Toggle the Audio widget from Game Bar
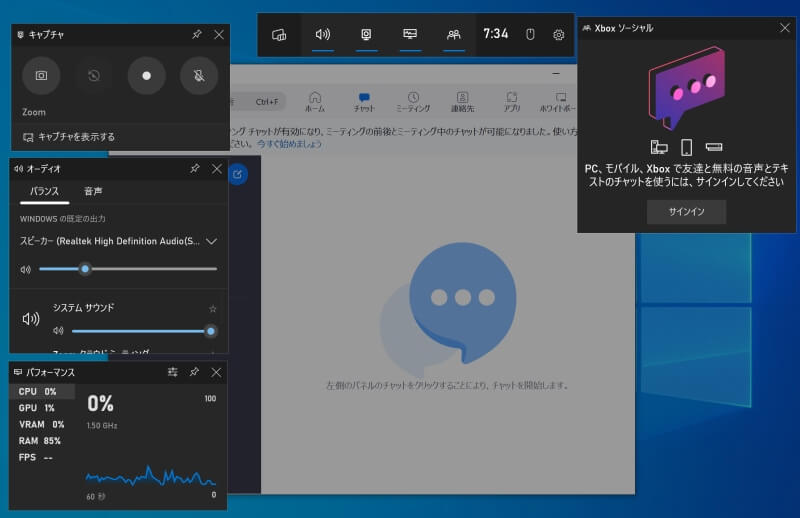The height and width of the screenshot is (518, 800). pyautogui.click(x=322, y=34)
